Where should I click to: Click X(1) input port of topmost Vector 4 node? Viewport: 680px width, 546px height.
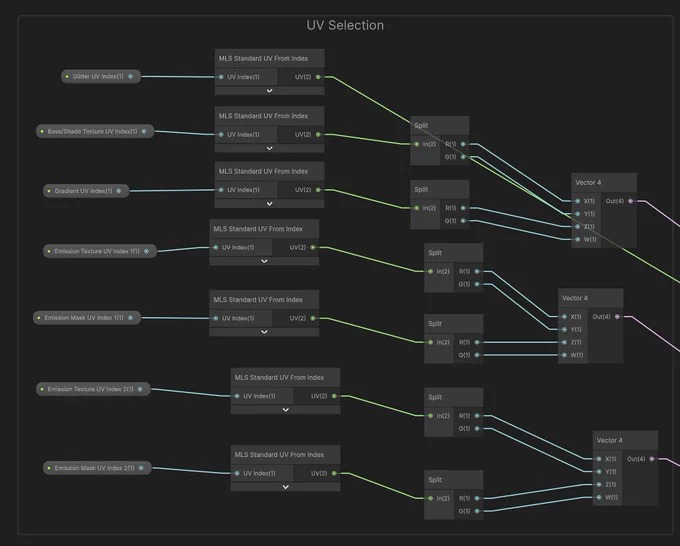pyautogui.click(x=578, y=201)
